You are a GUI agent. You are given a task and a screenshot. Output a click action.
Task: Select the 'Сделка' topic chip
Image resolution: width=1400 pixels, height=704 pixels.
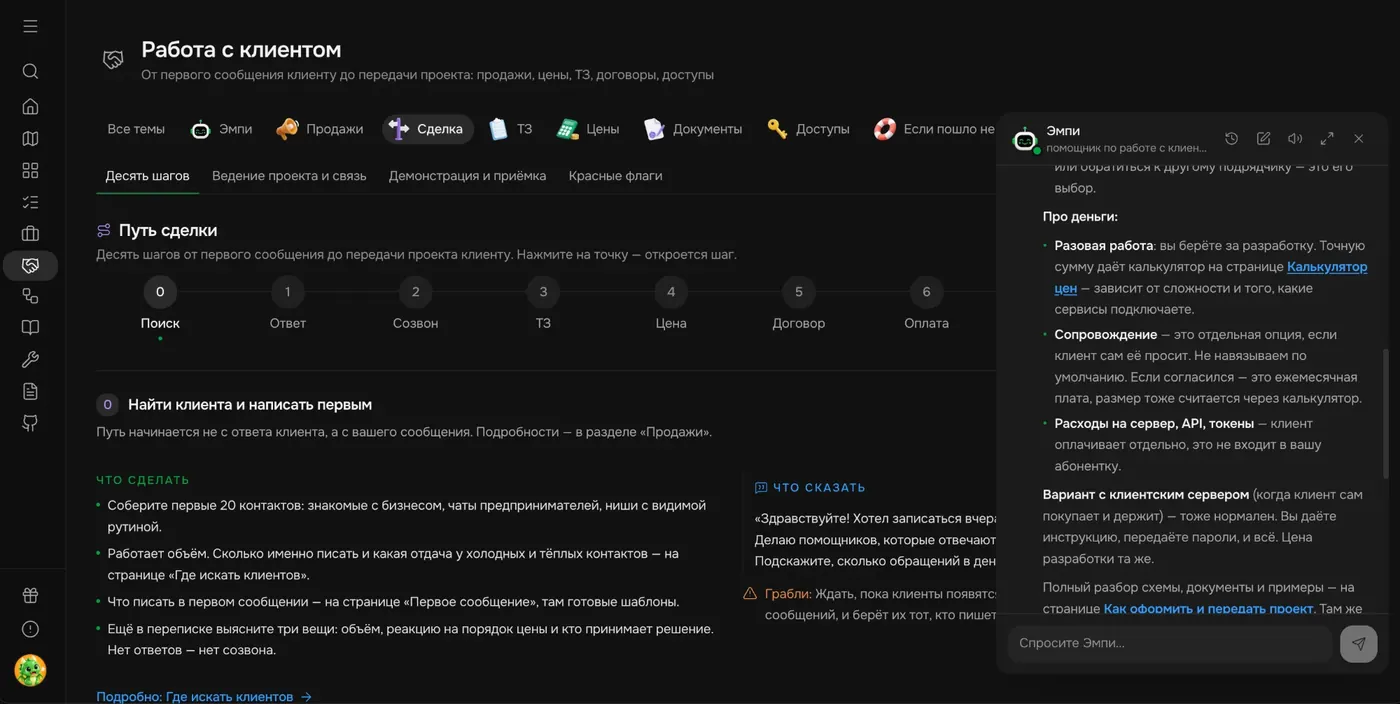coord(428,129)
